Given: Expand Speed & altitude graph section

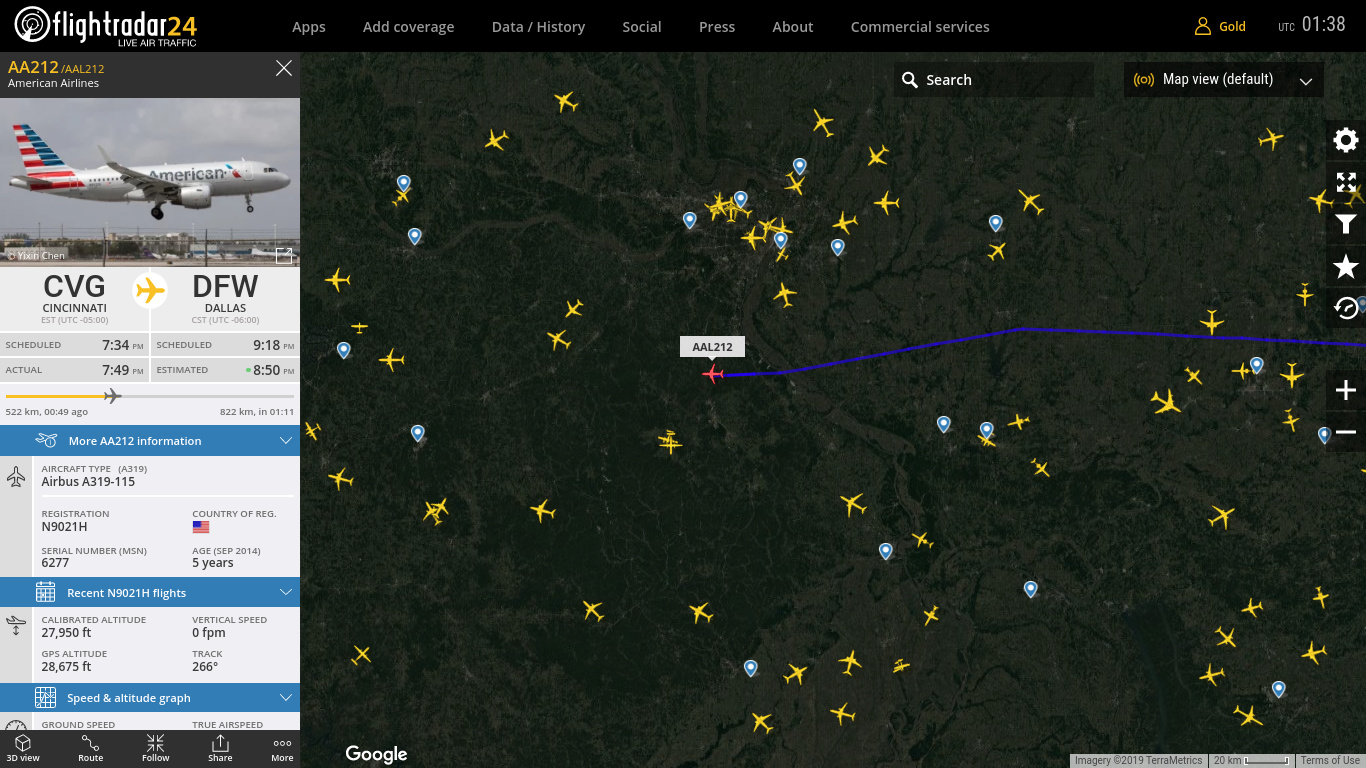Looking at the screenshot, I should click(x=150, y=698).
